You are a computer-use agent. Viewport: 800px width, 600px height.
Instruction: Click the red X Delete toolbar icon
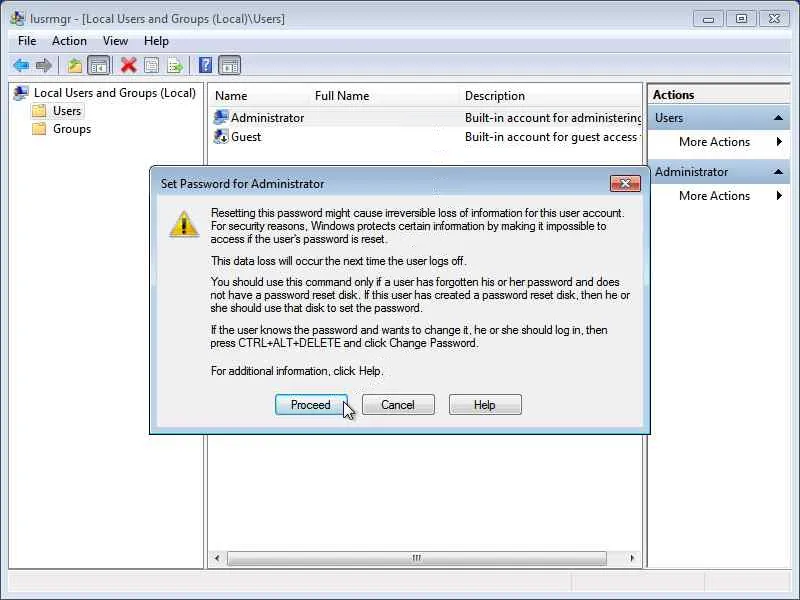click(x=129, y=65)
